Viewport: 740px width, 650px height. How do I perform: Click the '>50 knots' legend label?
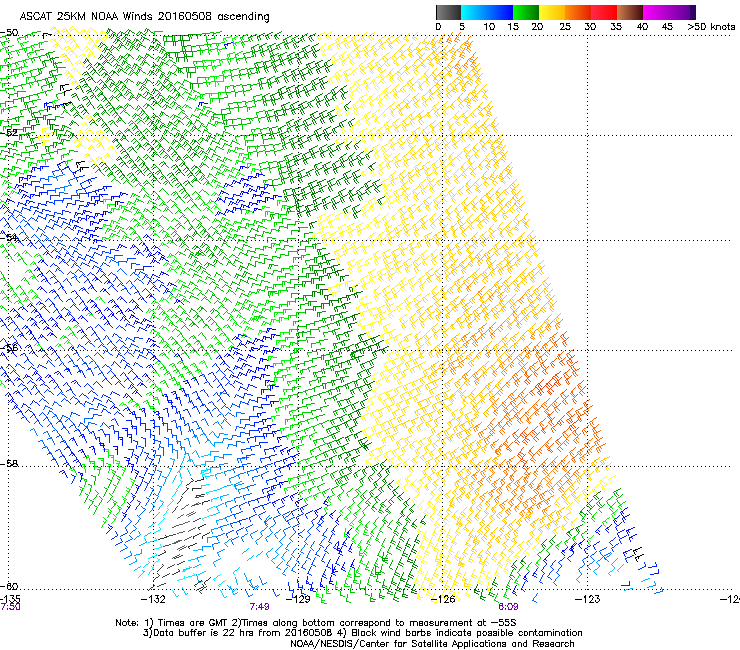(x=711, y=27)
